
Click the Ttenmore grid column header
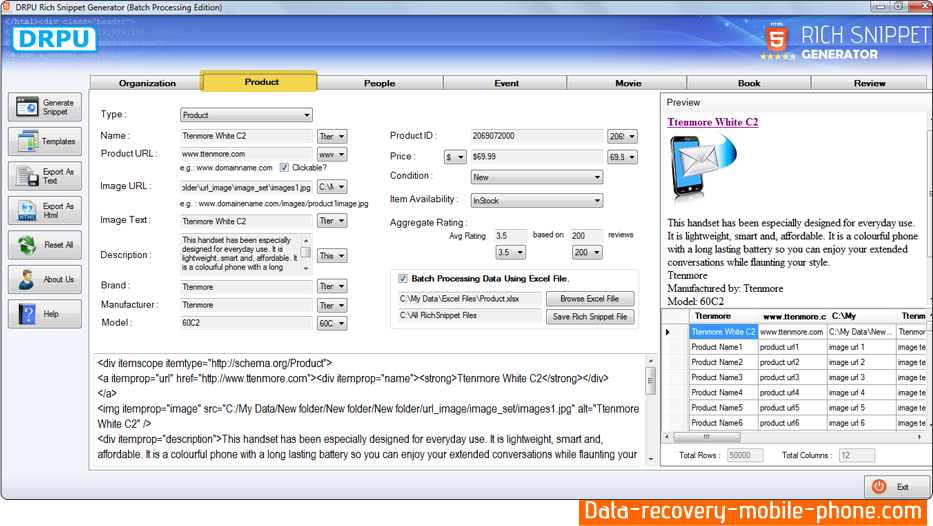pos(724,317)
